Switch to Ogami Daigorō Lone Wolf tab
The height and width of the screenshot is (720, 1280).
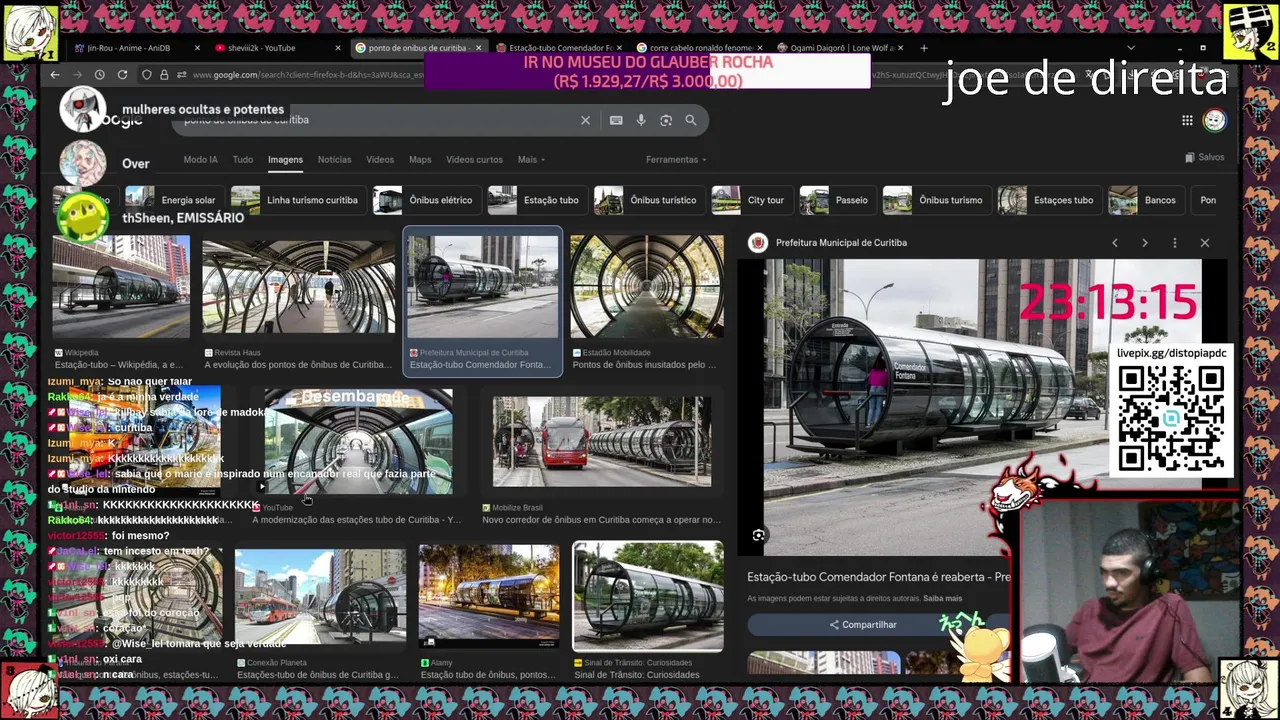point(840,48)
